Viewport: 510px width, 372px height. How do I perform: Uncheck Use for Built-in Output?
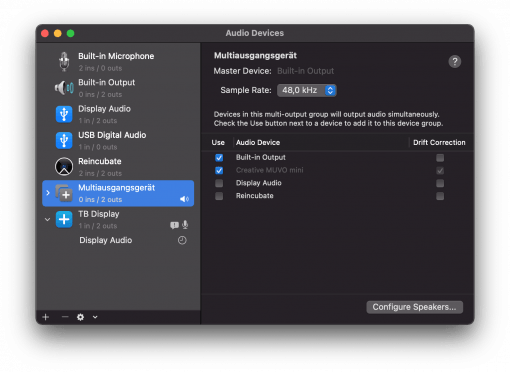[x=219, y=158]
